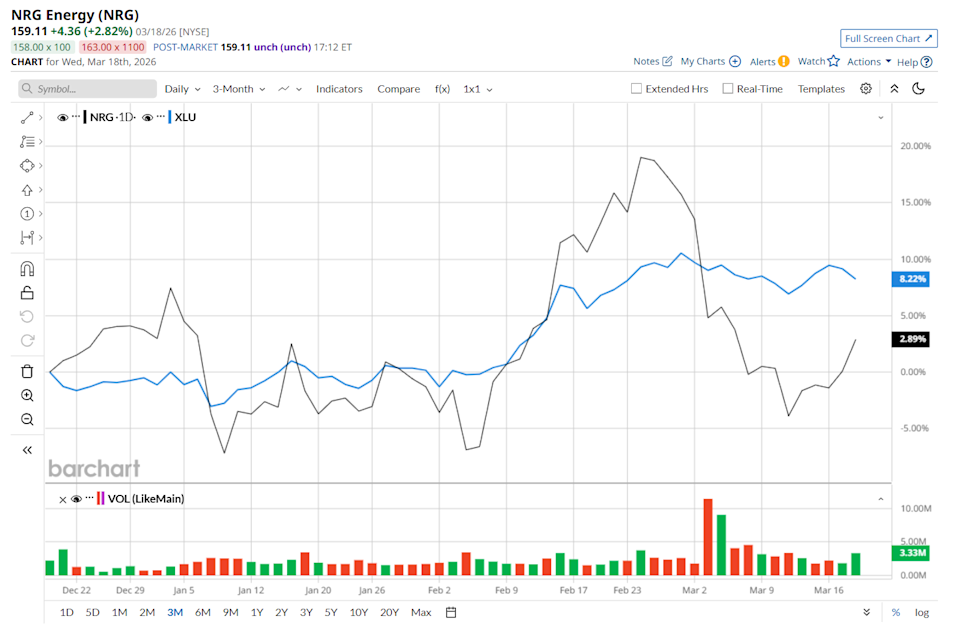Undo the last chart drawing
This screenshot has width=960, height=636.
27,317
